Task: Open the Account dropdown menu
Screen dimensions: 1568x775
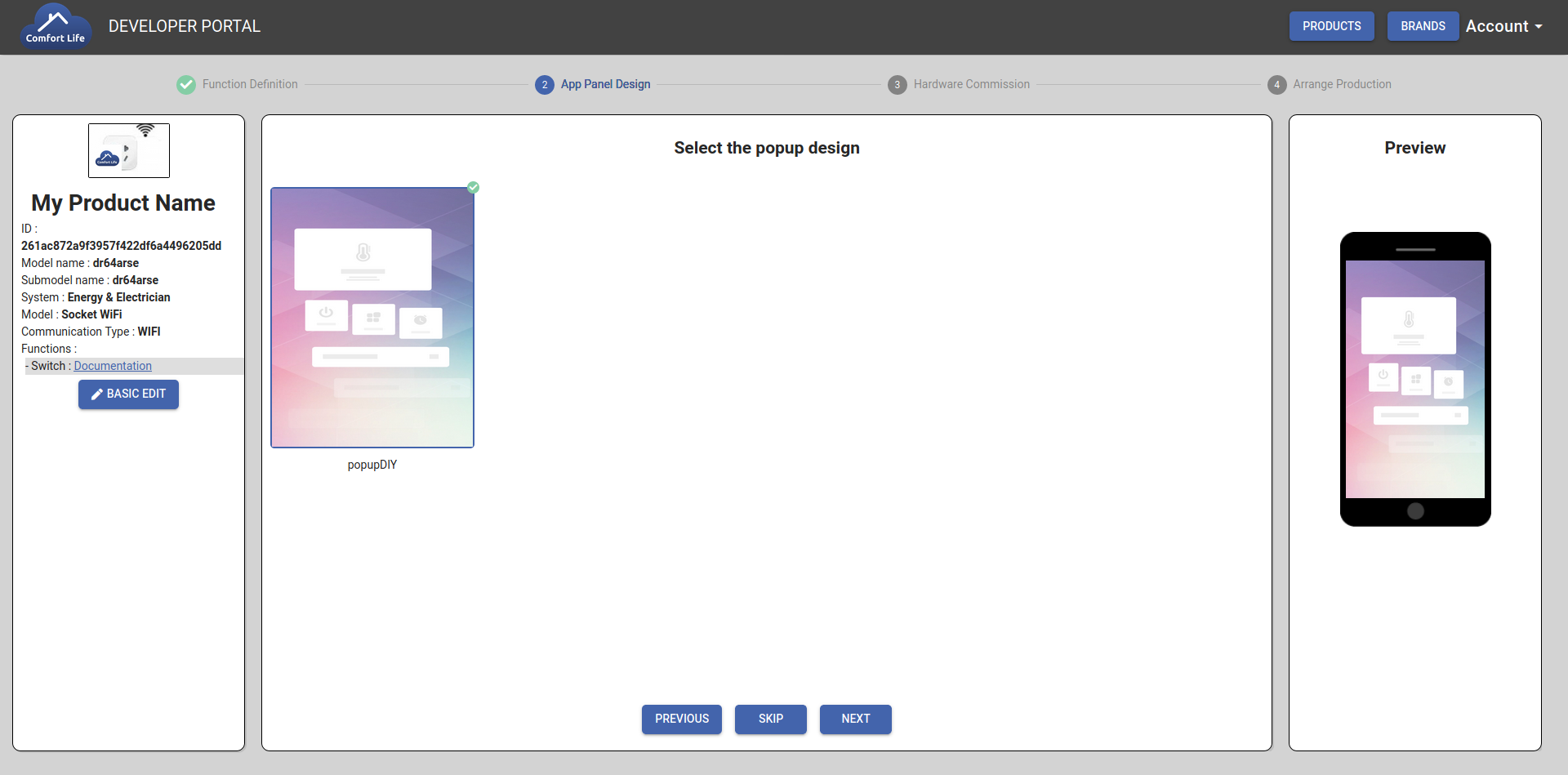Action: pos(1503,26)
